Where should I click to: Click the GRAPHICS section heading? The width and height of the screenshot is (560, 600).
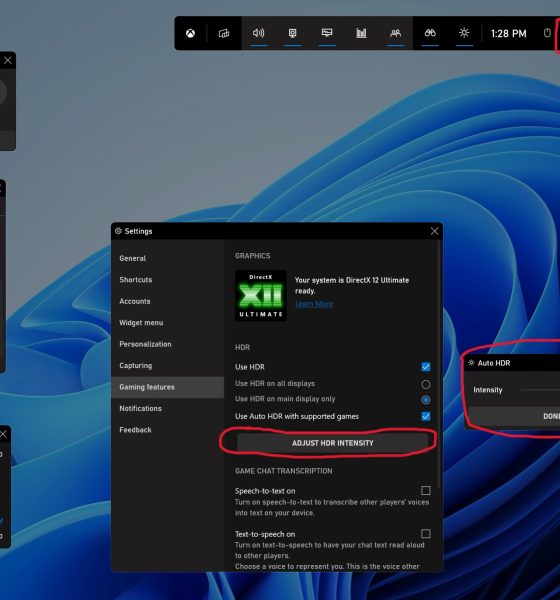[x=253, y=256]
